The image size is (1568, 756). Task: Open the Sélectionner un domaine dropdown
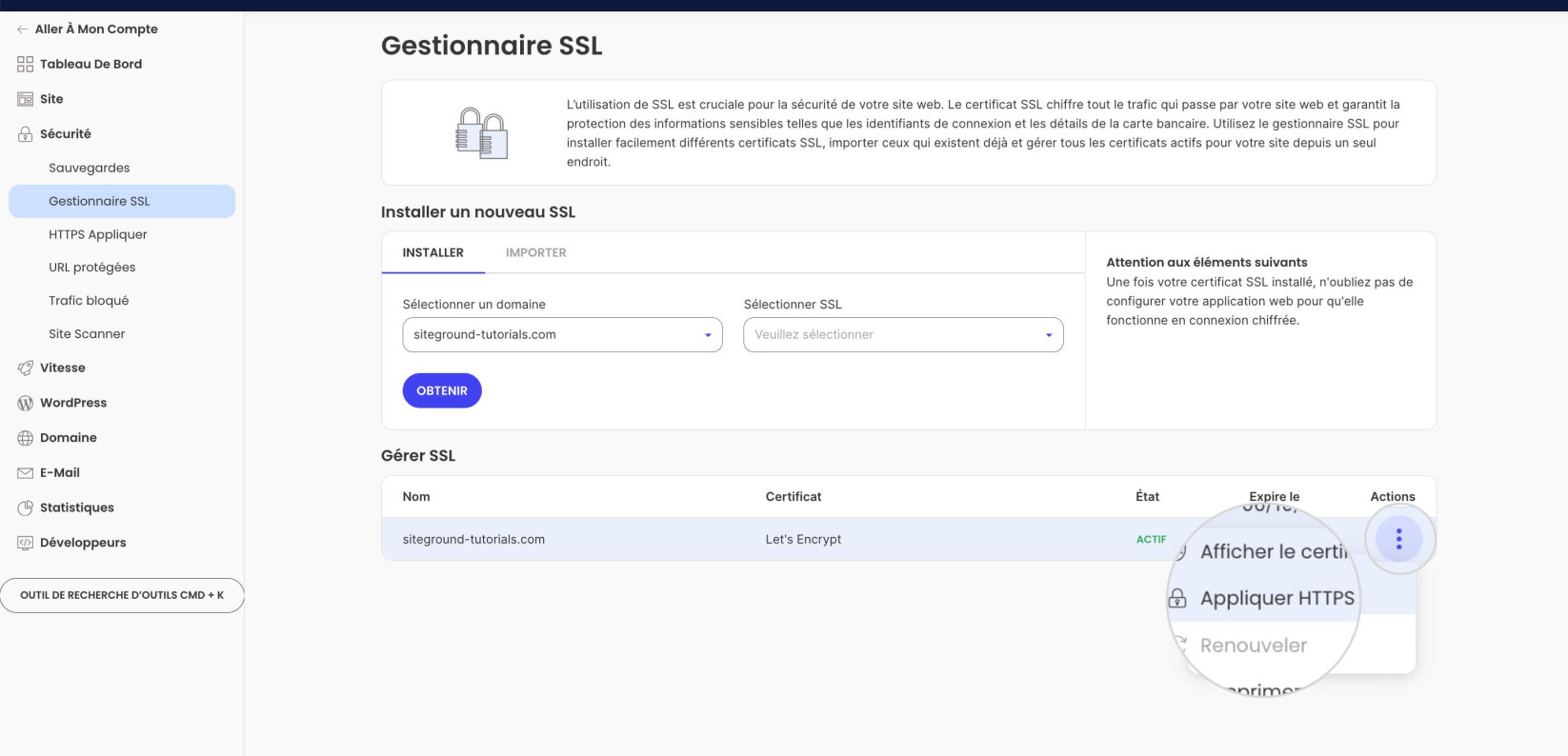coord(562,334)
